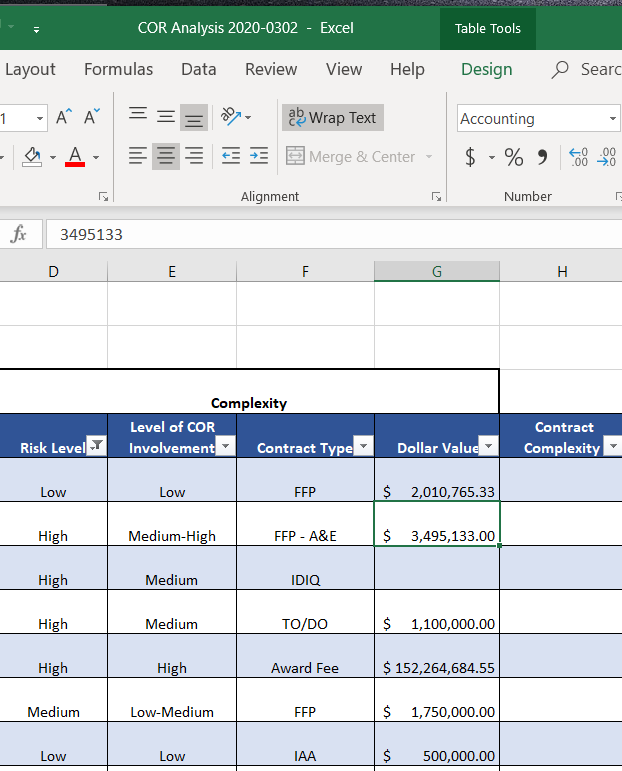Apply middle align to the cell
The height and width of the screenshot is (771, 622).
166,117
